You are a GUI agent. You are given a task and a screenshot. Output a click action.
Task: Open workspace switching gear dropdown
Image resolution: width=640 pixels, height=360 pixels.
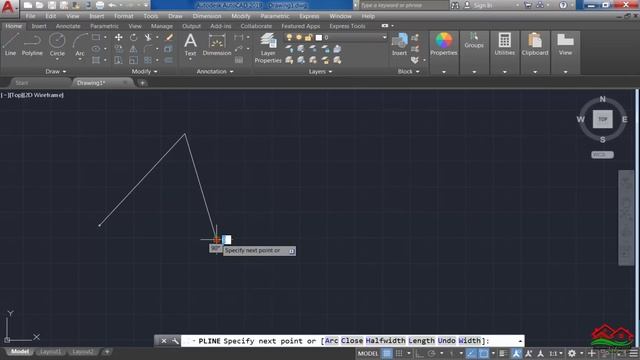(575, 353)
